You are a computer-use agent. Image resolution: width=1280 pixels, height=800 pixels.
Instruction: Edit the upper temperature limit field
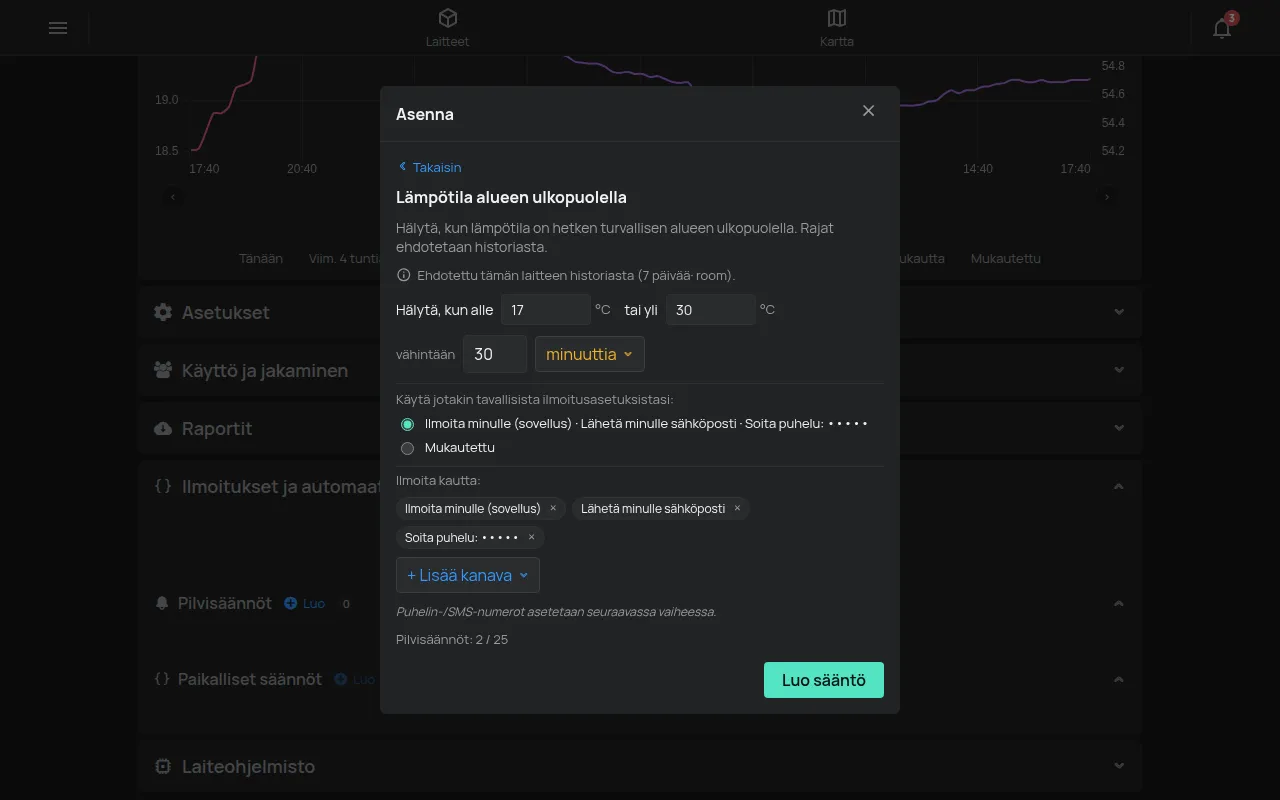711,310
